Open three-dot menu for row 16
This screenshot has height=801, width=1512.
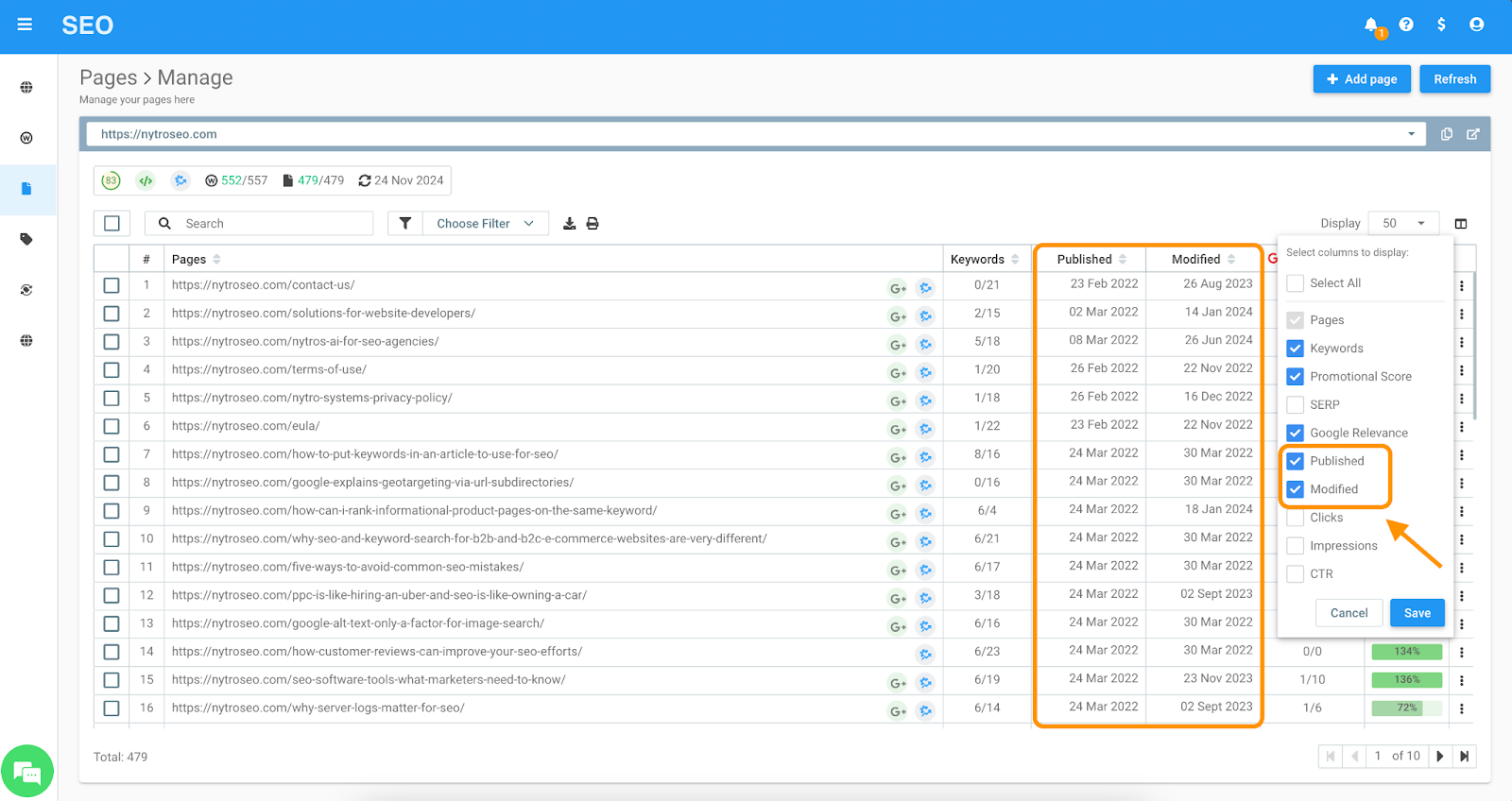click(1462, 709)
